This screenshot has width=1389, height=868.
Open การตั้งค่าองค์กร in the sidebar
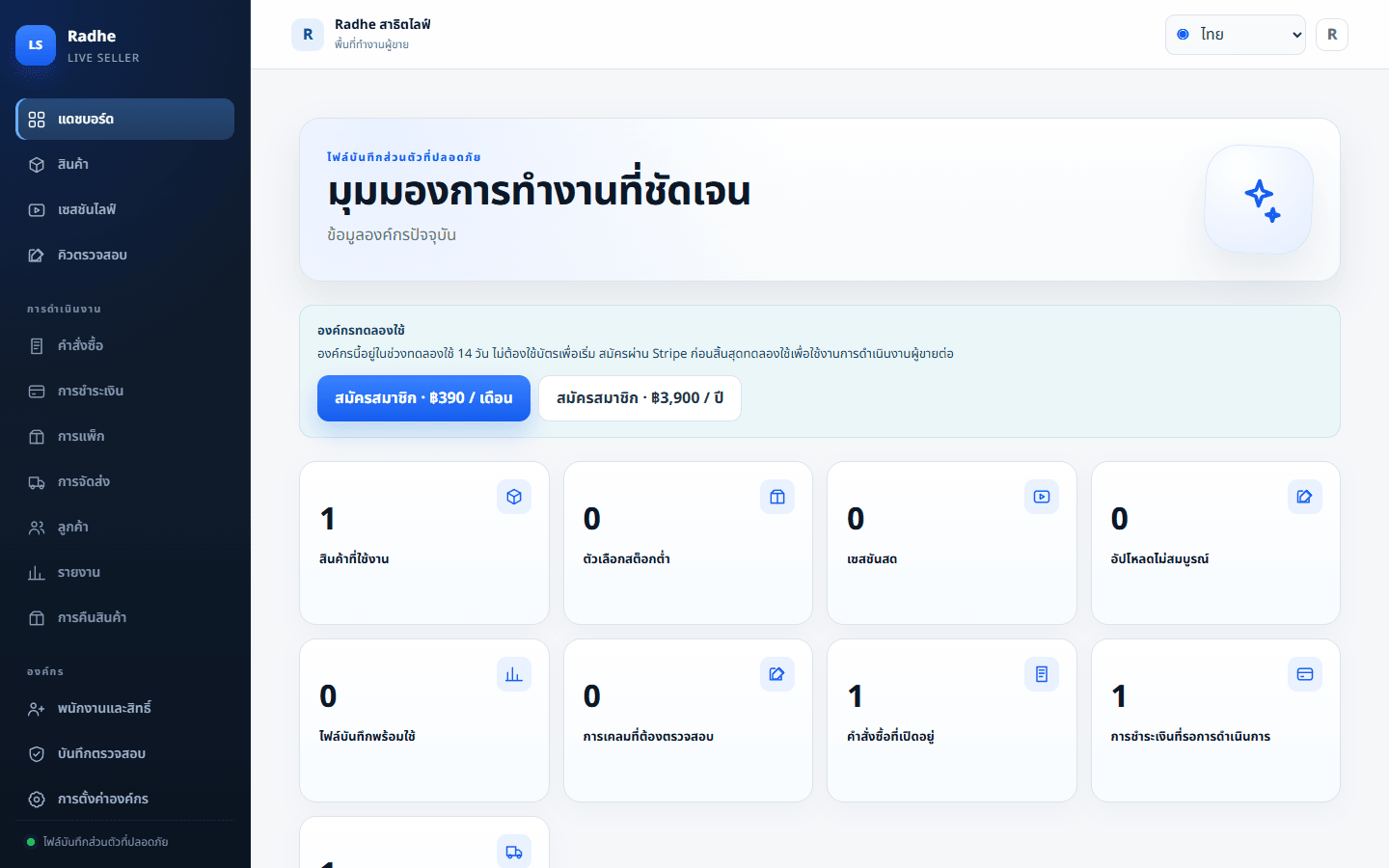tap(125, 799)
